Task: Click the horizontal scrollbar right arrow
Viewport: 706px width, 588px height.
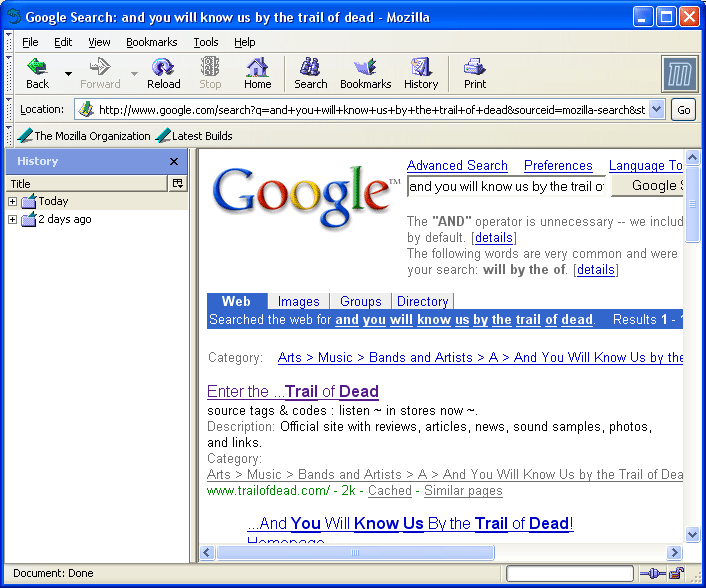Action: coord(674,552)
